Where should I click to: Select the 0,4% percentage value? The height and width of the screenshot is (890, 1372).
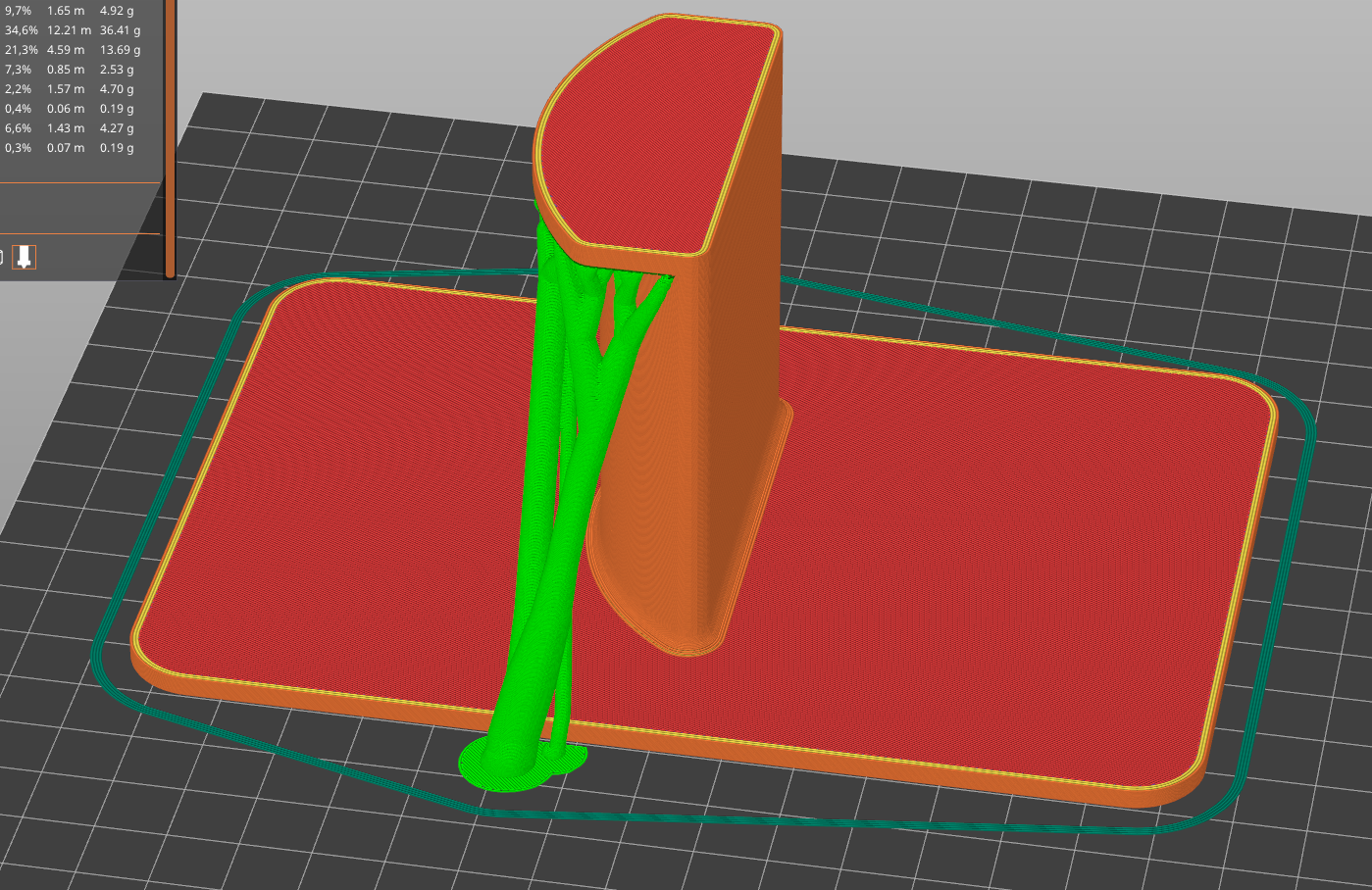18,109
